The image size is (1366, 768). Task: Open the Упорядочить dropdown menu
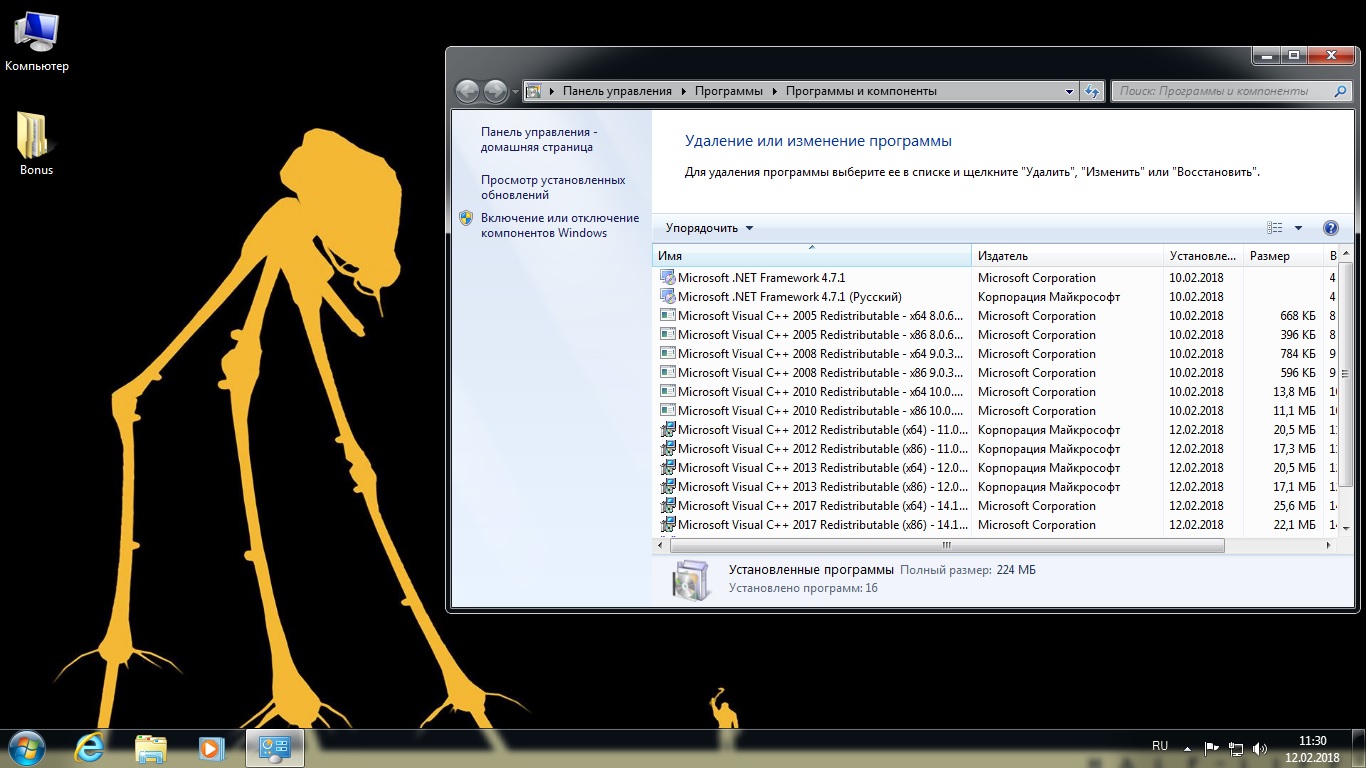coord(709,228)
